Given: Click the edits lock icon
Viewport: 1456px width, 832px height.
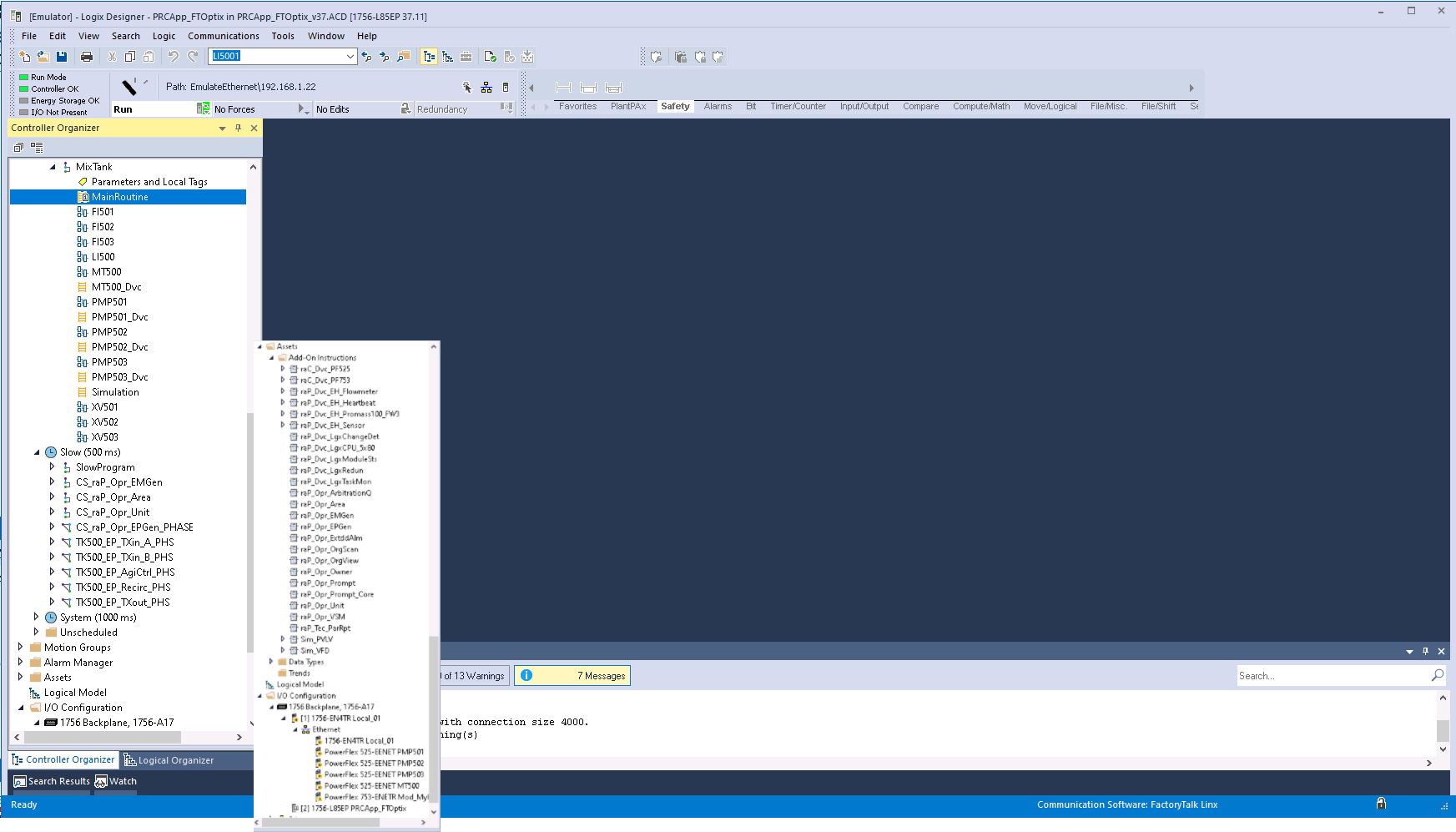Looking at the screenshot, I should coord(406,108).
